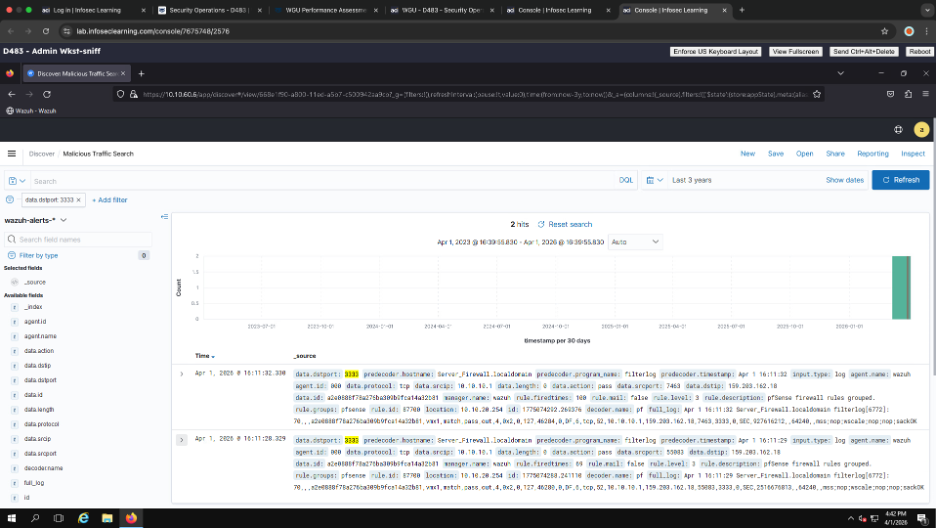
Task: Click Enforce US Keyboard Layout button
Action: (715, 51)
